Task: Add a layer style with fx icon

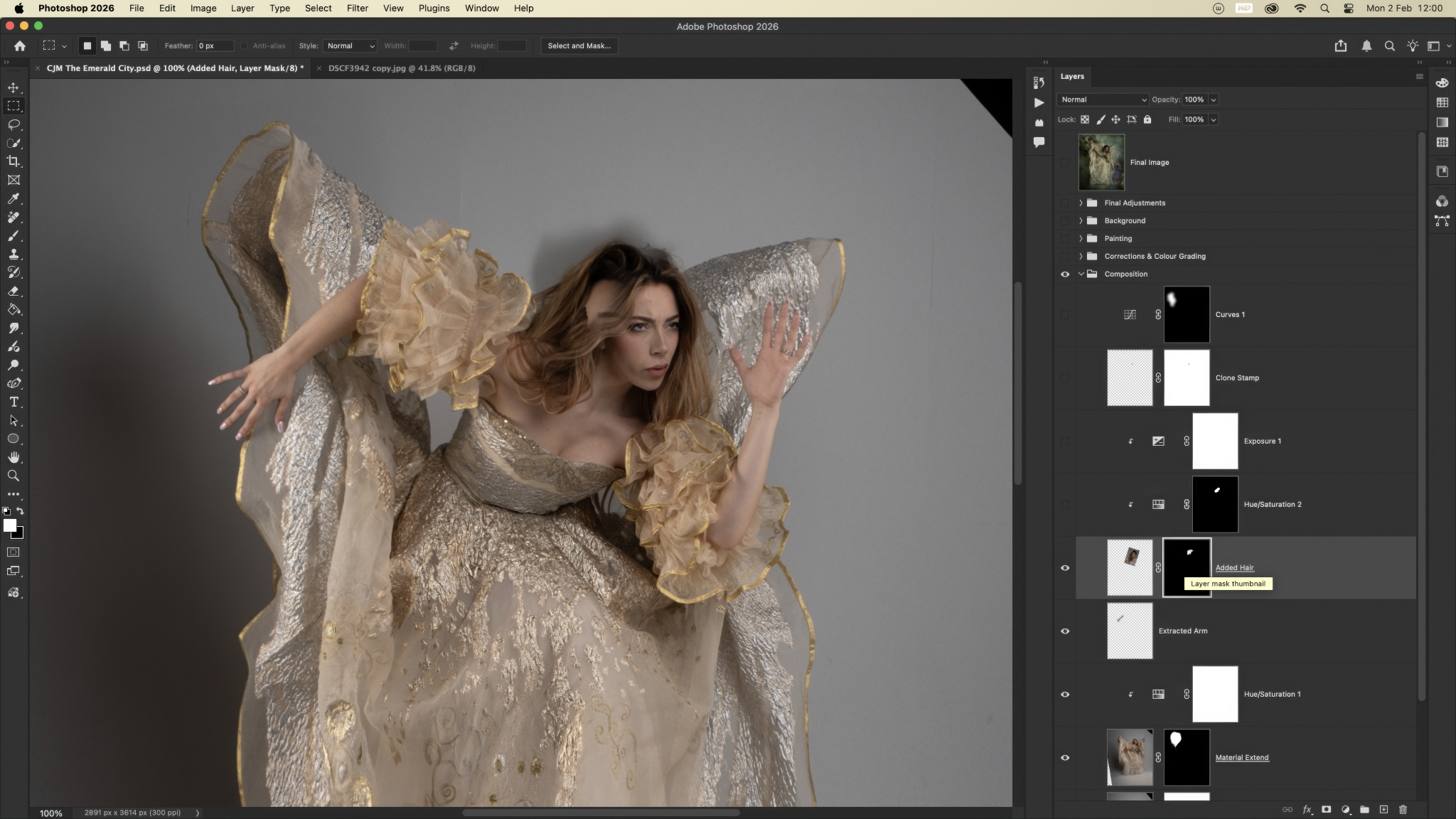Action: point(1307,809)
